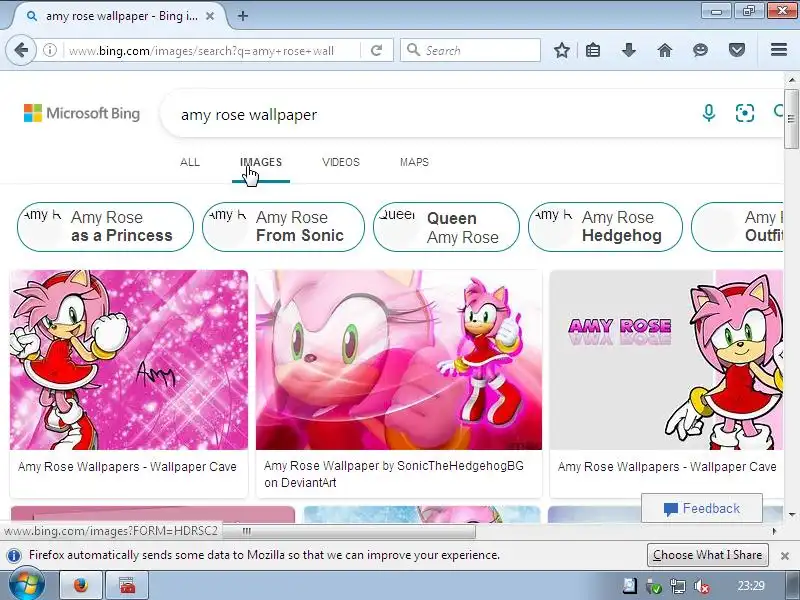Go to Firefox home page icon
The width and height of the screenshot is (800, 600).
click(x=664, y=50)
